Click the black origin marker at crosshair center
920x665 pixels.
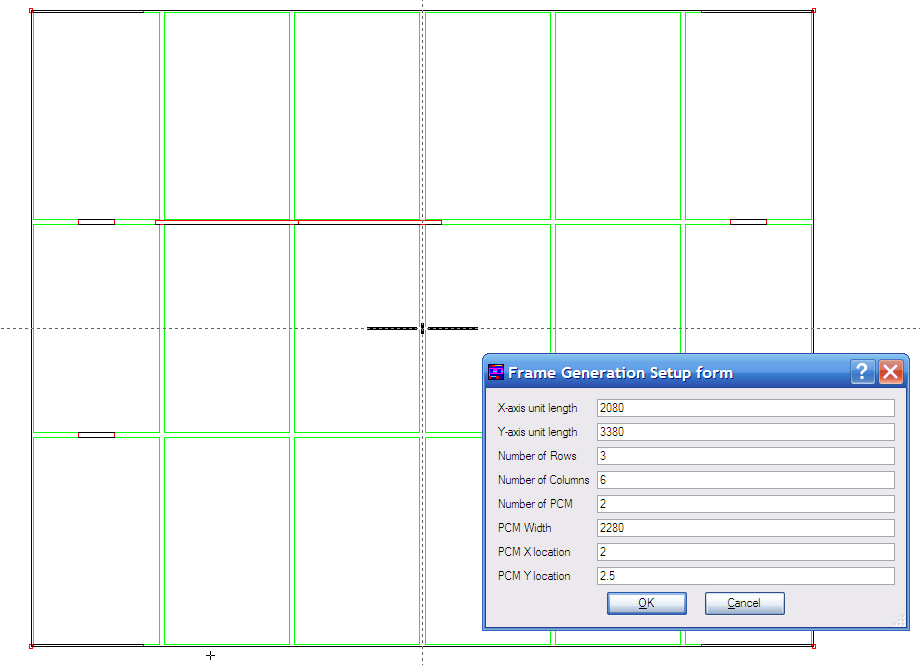[x=422, y=328]
